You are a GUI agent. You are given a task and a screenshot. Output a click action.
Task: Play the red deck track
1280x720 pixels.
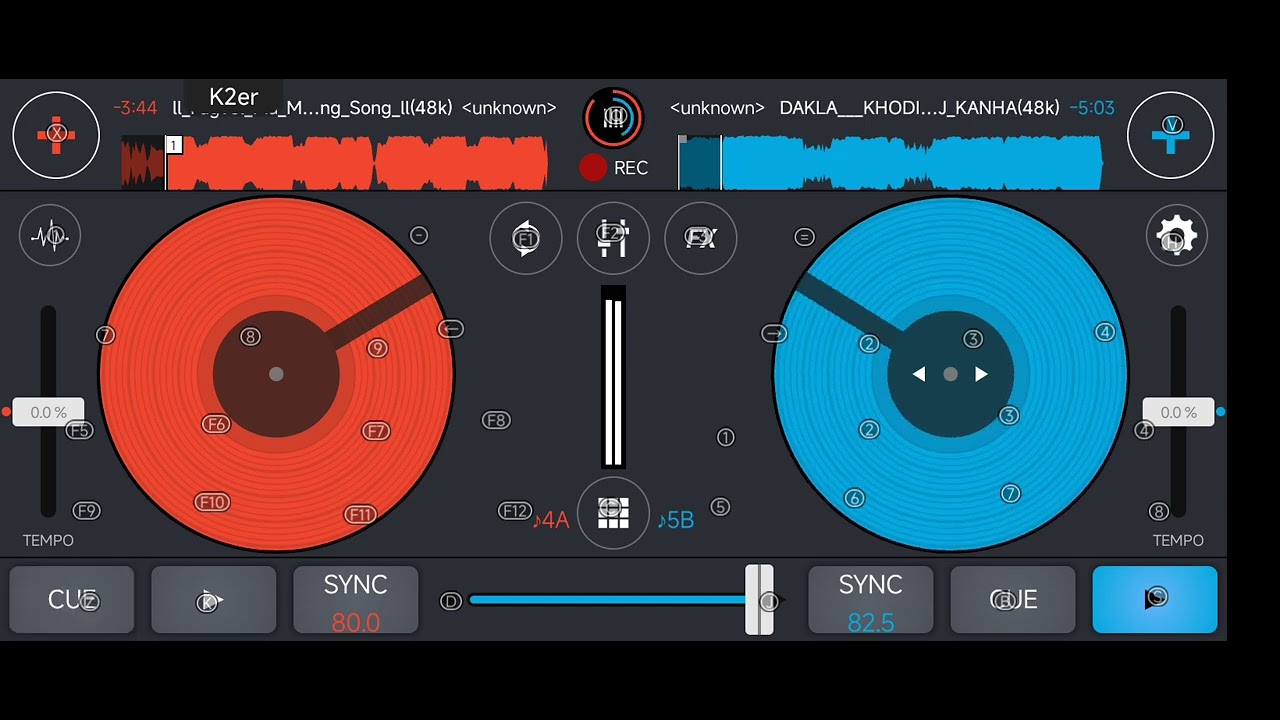click(x=213, y=600)
